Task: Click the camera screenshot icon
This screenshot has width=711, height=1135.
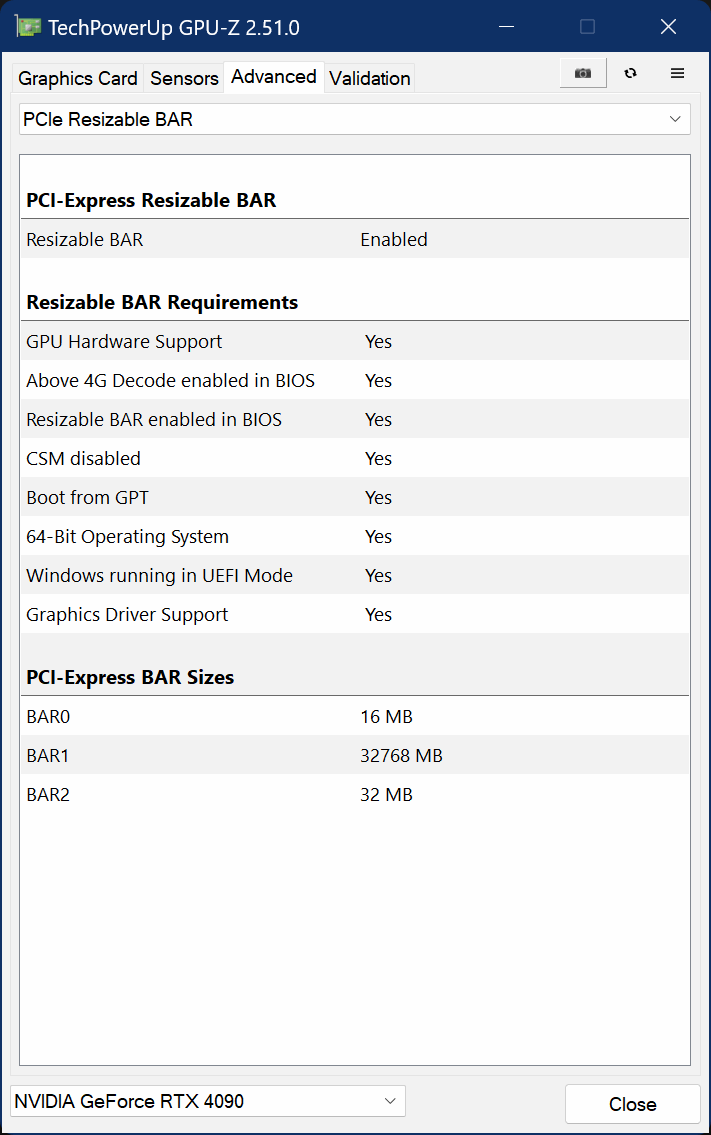Action: click(583, 73)
